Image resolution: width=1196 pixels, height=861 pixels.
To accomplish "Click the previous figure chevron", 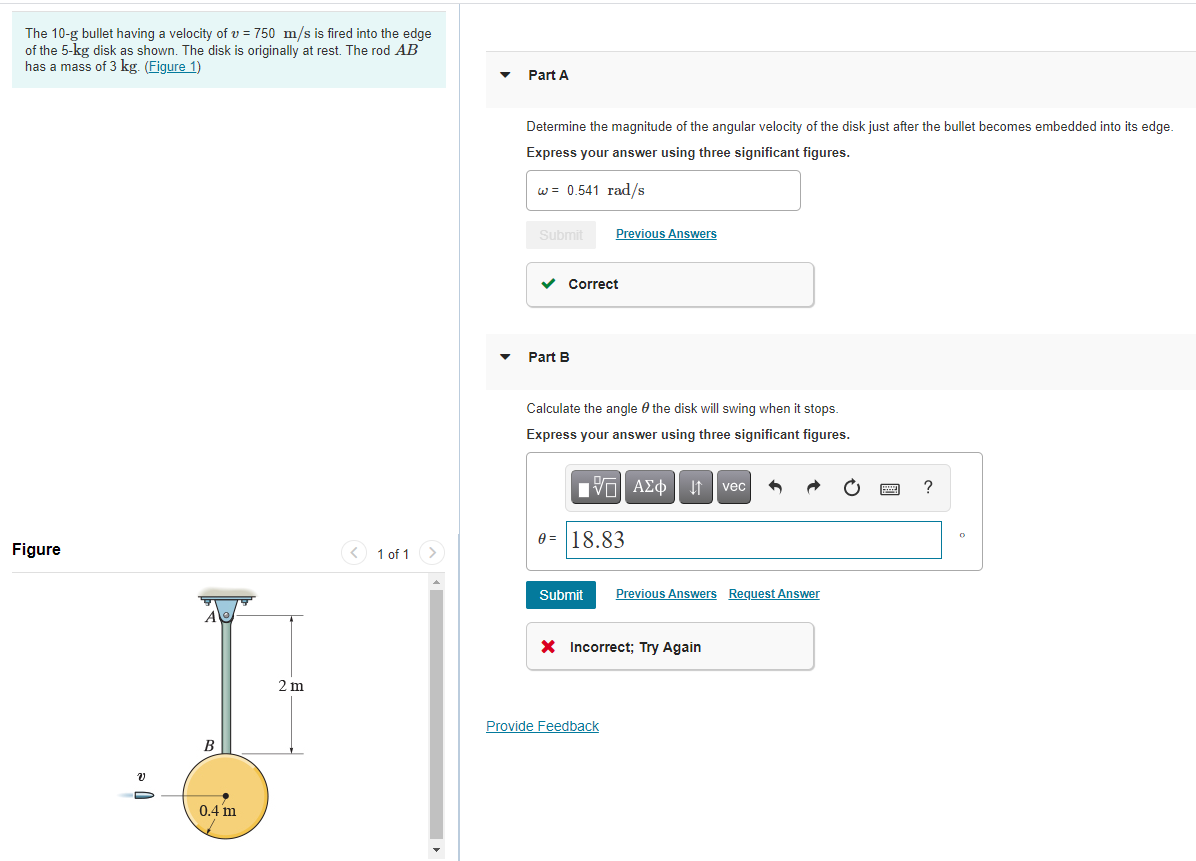I will click(353, 552).
